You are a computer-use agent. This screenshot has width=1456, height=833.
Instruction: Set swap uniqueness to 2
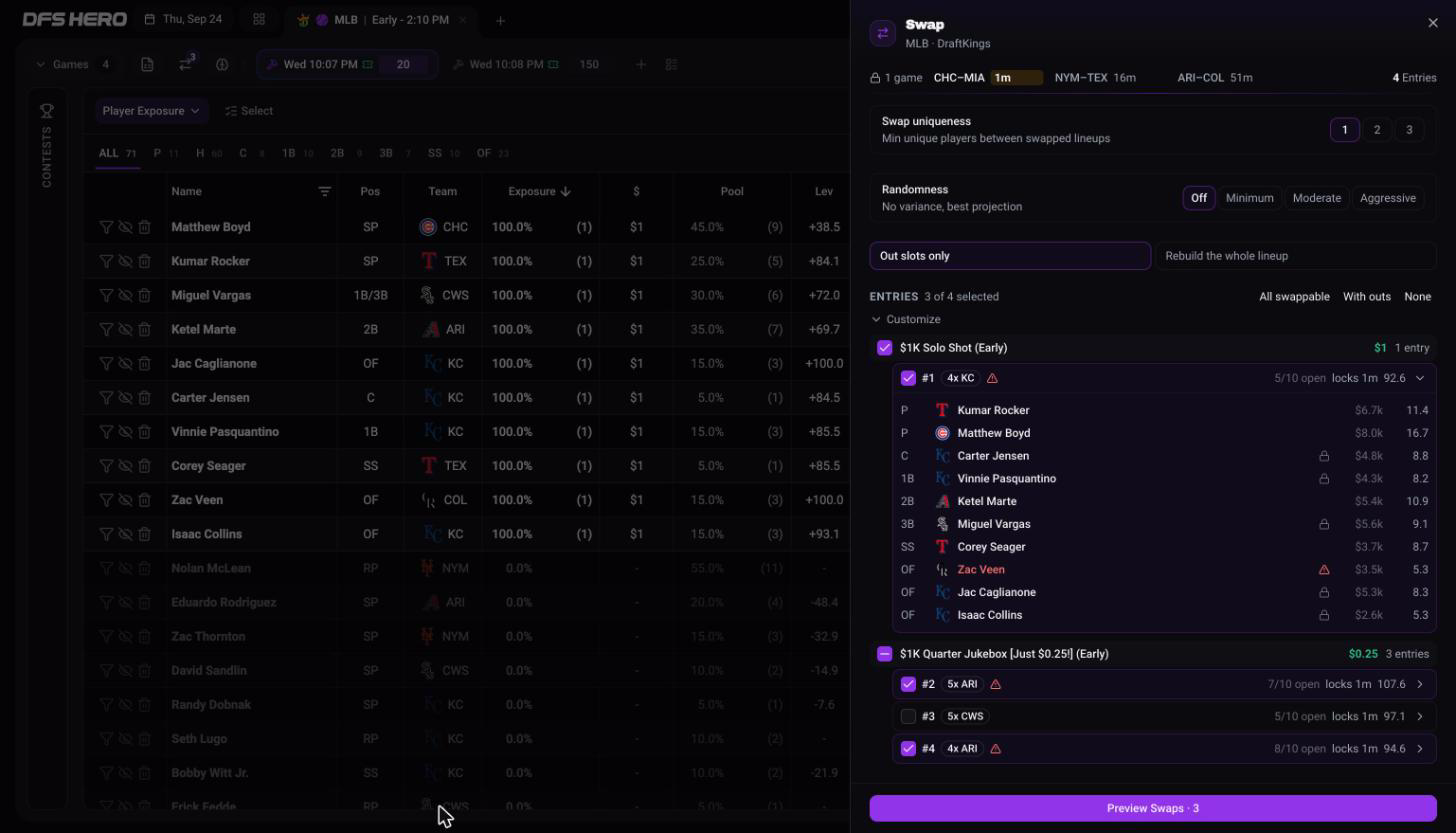click(1377, 130)
